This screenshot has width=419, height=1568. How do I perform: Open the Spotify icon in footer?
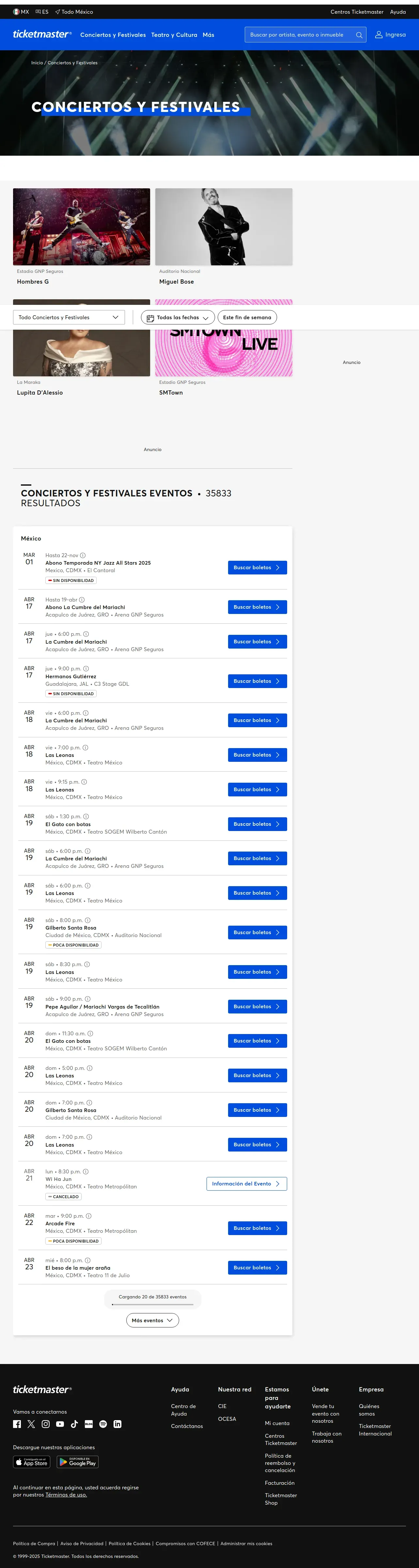103,1424
